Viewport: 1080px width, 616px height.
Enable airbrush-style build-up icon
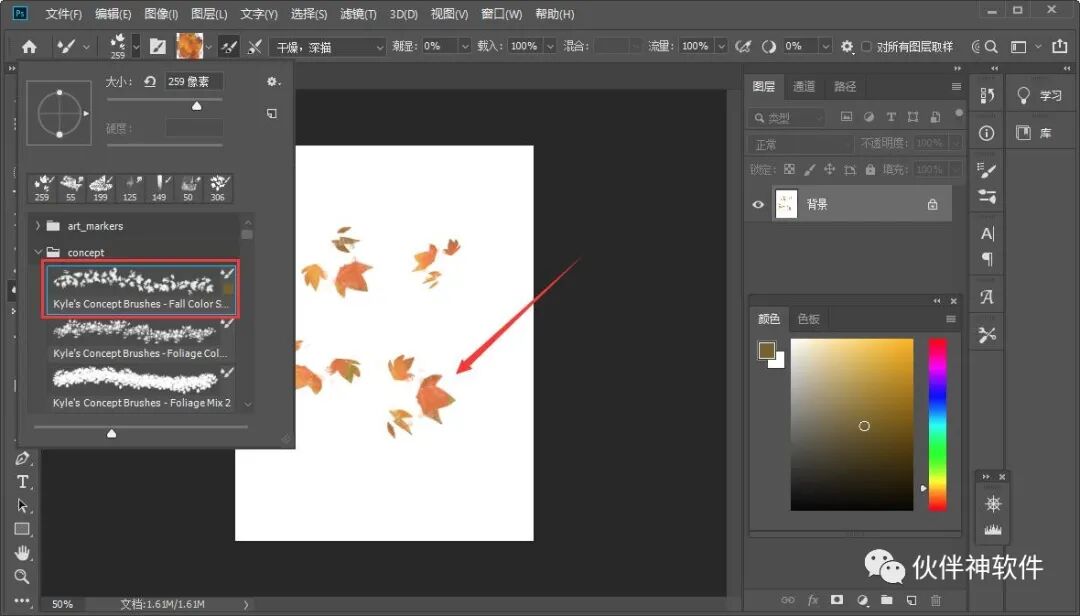742,46
